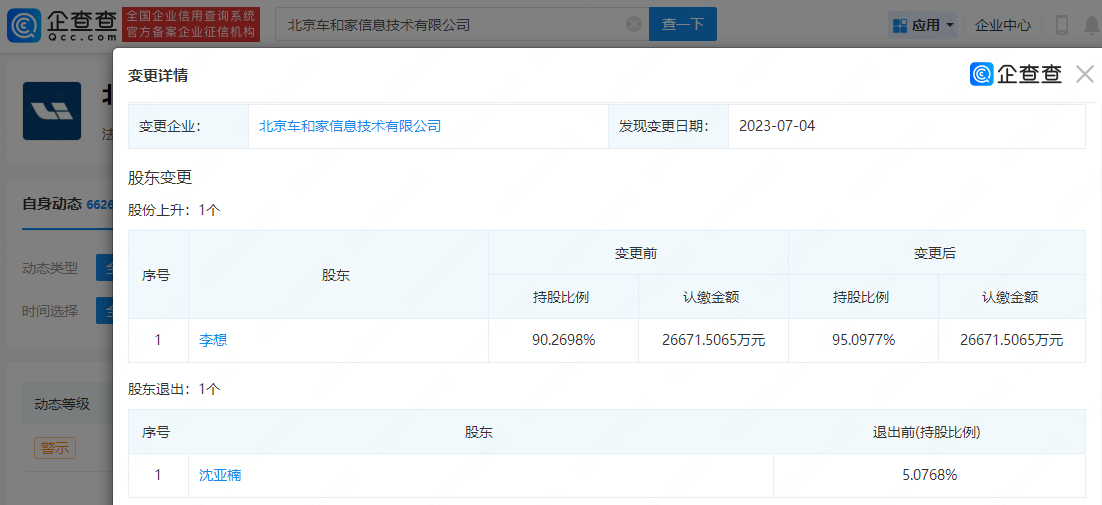Click the 企查查 logo in dialog header
Screen dimensions: 1102x505
(1015, 74)
